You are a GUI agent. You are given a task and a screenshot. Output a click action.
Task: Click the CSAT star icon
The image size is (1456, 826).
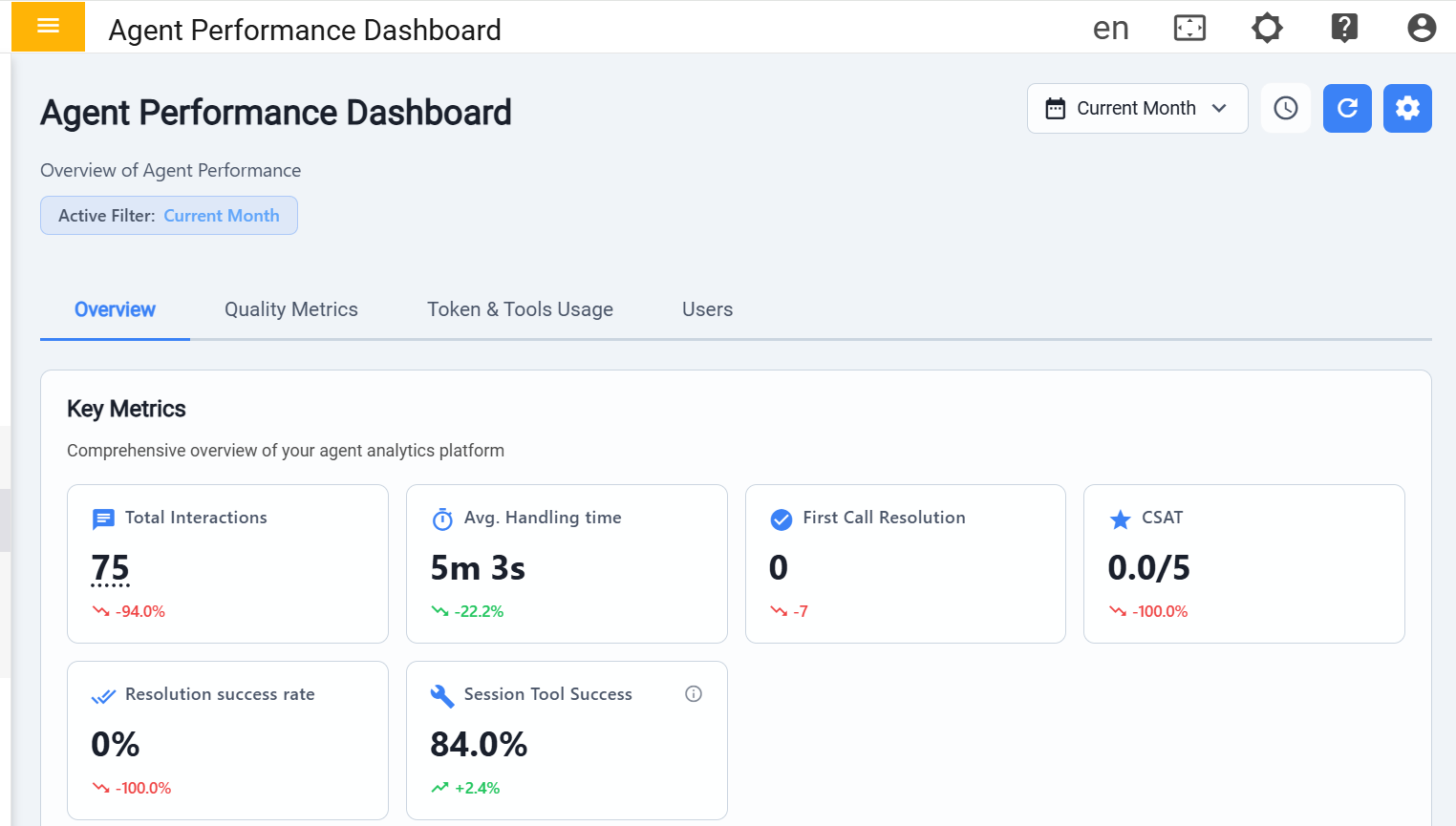[1120, 519]
